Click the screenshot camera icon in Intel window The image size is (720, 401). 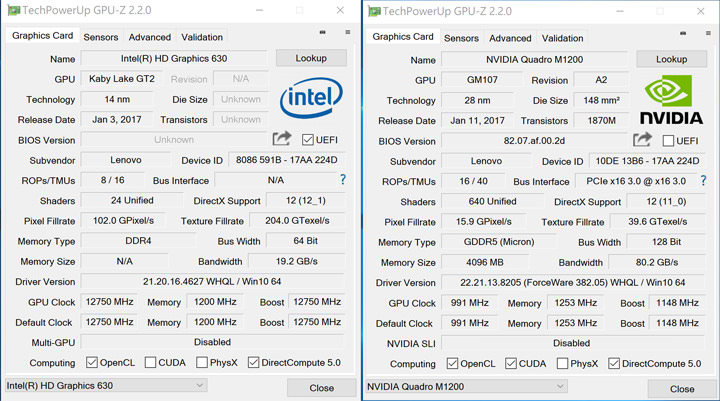tap(322, 33)
